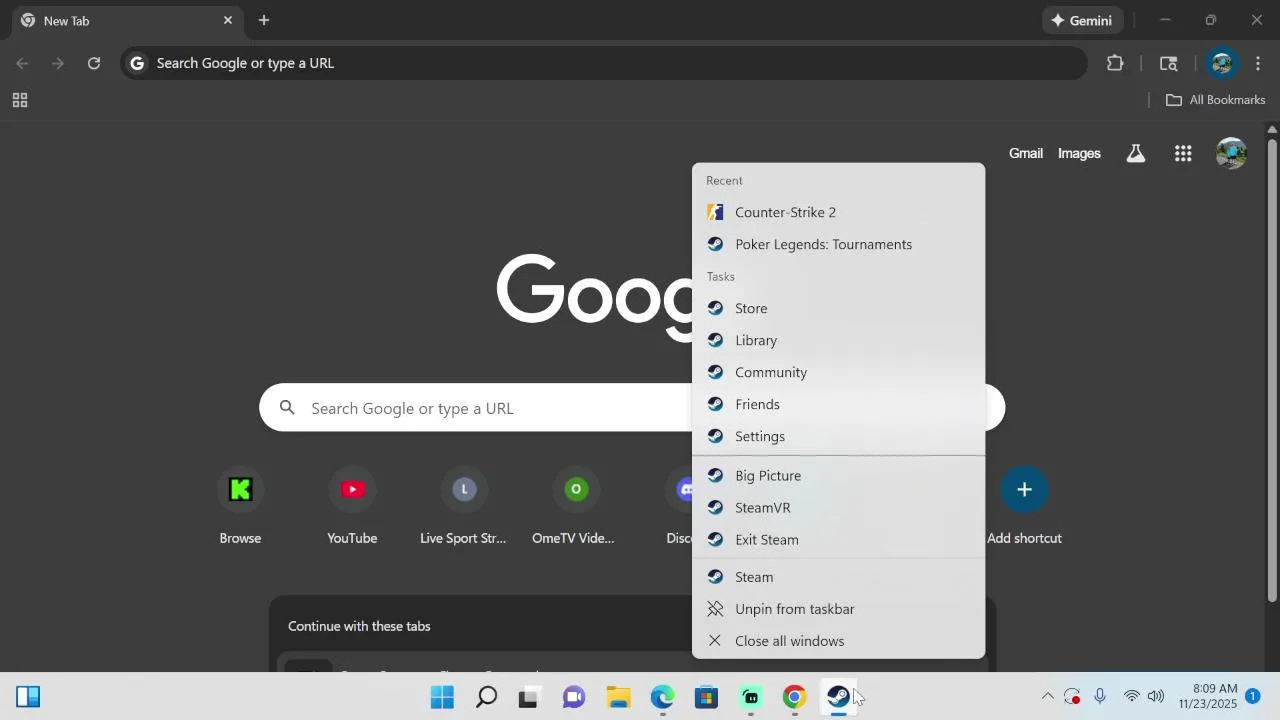Focus the Chrome address bar
Screen dimensions: 1280x720
coord(604,63)
